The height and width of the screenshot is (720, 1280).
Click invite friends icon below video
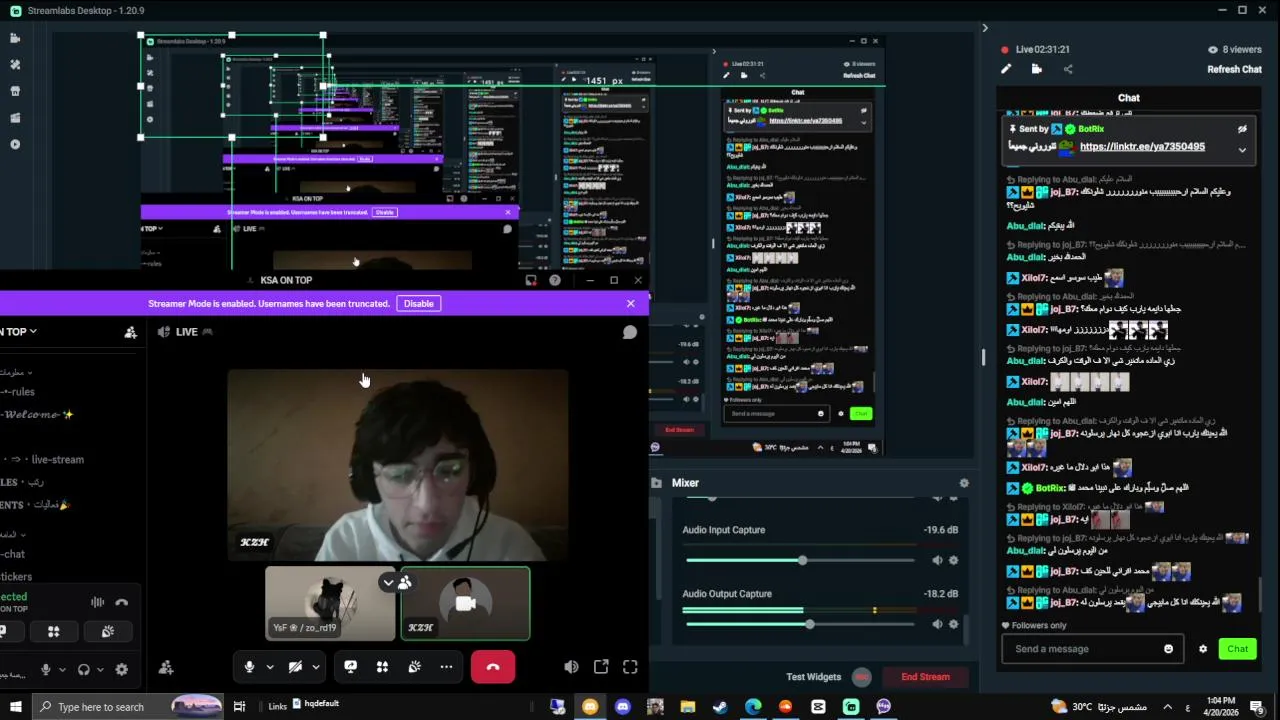166,667
